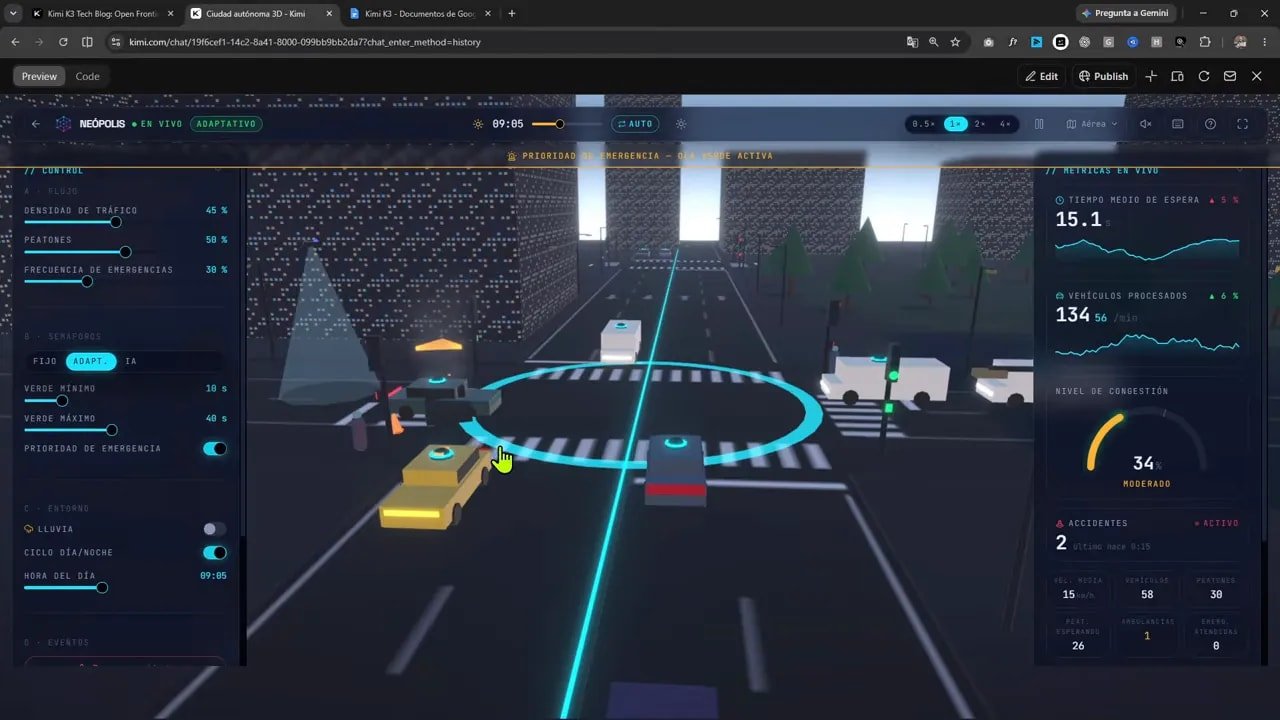This screenshot has width=1280, height=720.
Task: Click the Nivel de Congestión gauge
Action: [x=1147, y=441]
